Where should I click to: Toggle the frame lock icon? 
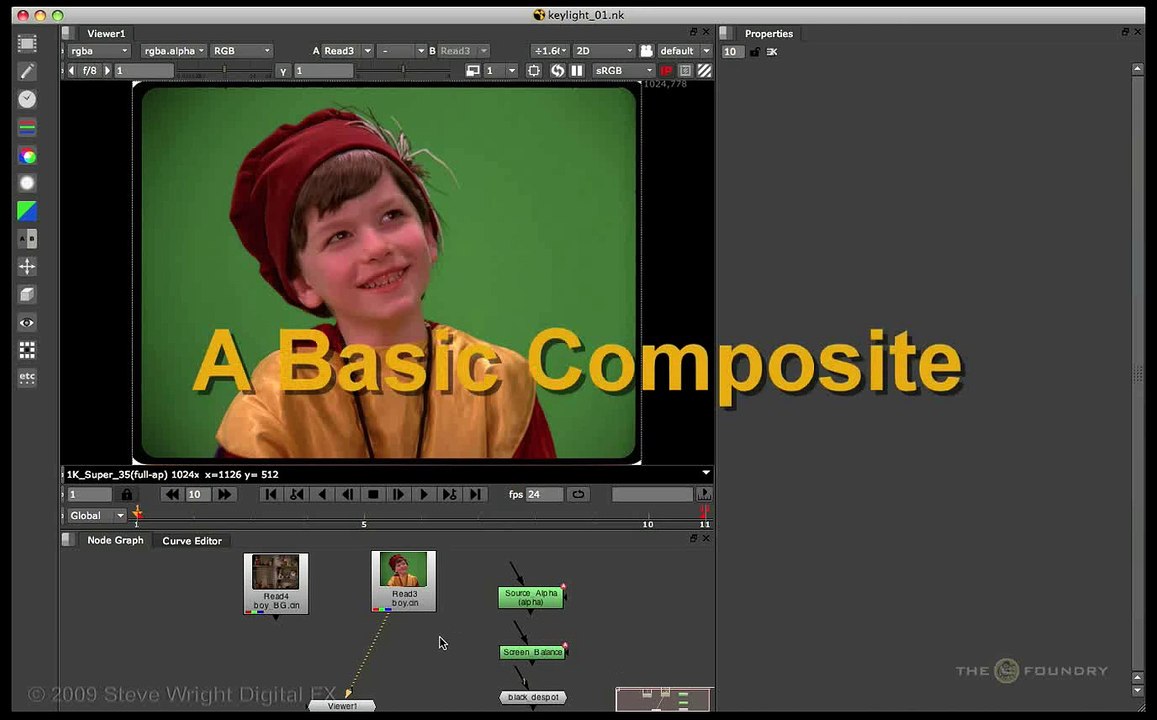(x=127, y=494)
